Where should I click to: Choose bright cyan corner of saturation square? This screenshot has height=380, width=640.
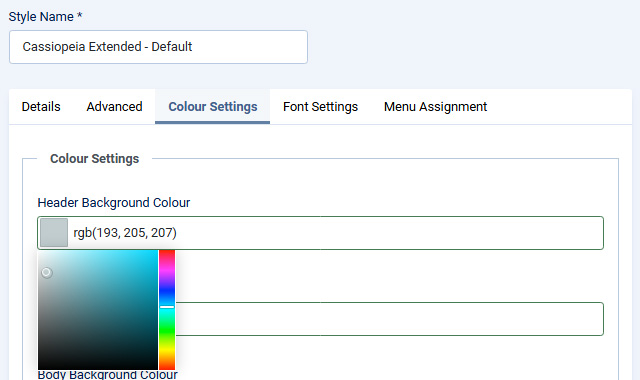tap(154, 254)
